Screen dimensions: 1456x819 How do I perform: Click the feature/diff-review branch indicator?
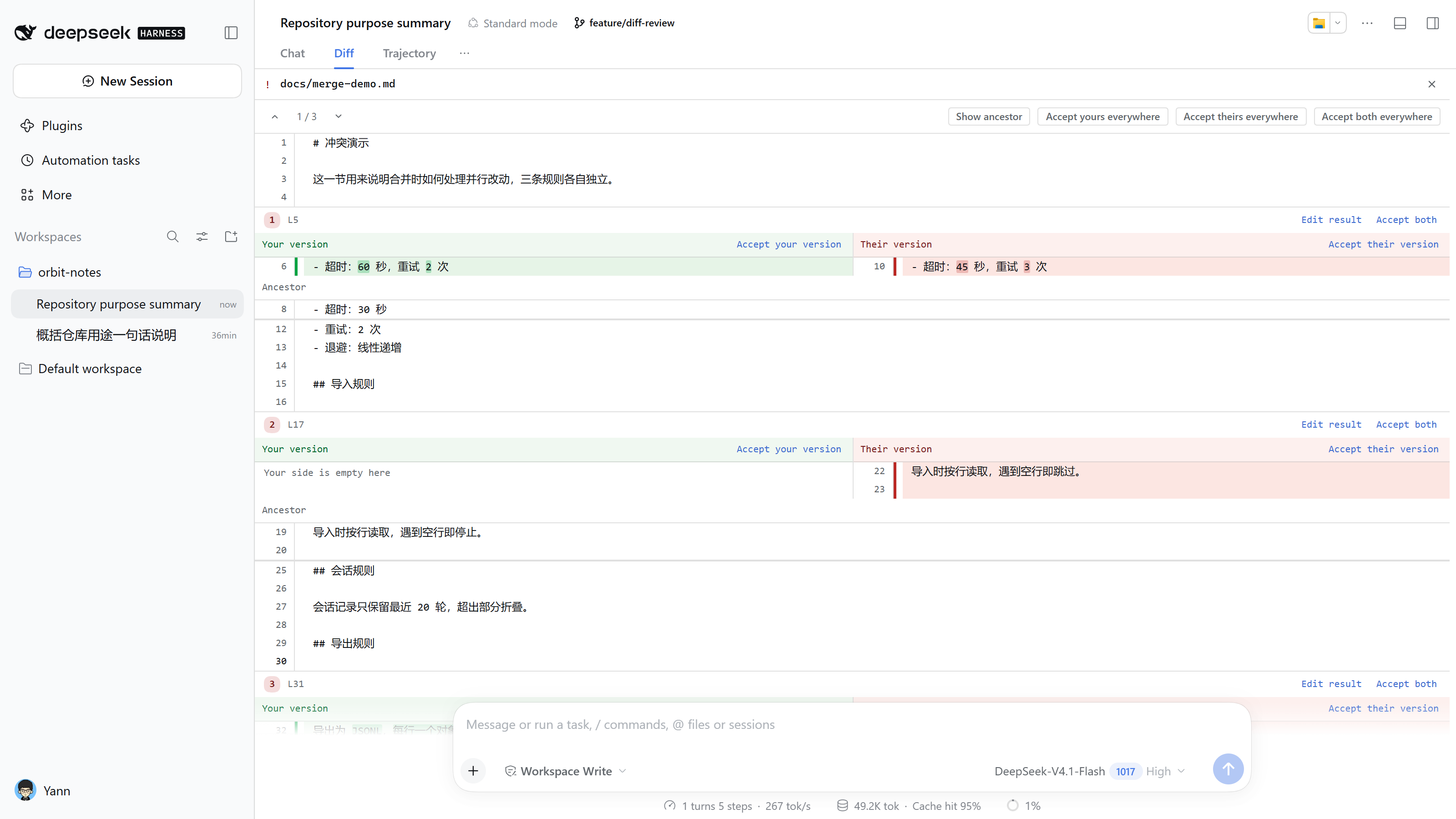[x=624, y=23]
